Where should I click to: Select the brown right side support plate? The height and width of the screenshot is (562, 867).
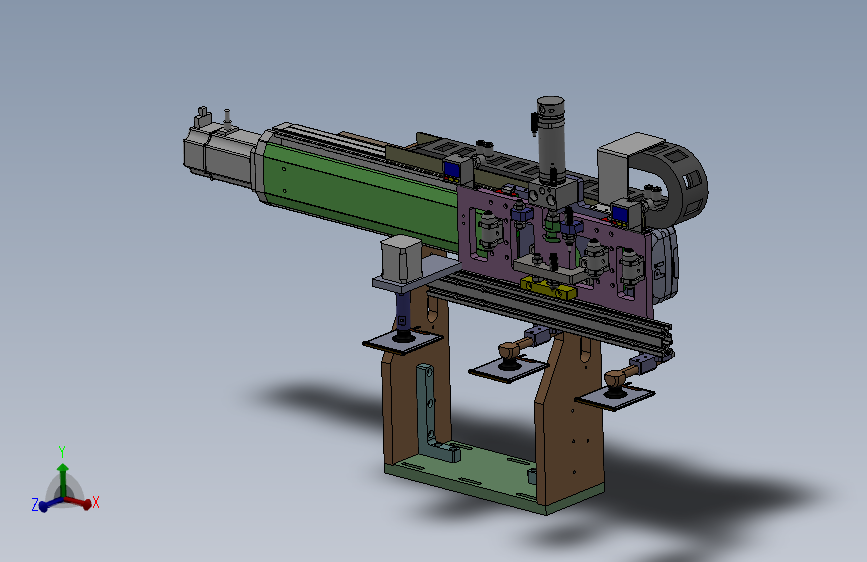click(570, 420)
